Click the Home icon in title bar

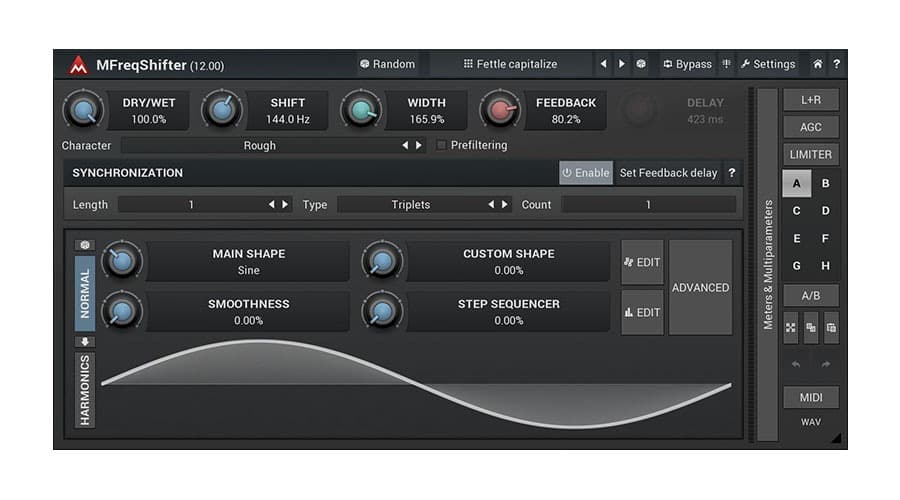[x=817, y=64]
